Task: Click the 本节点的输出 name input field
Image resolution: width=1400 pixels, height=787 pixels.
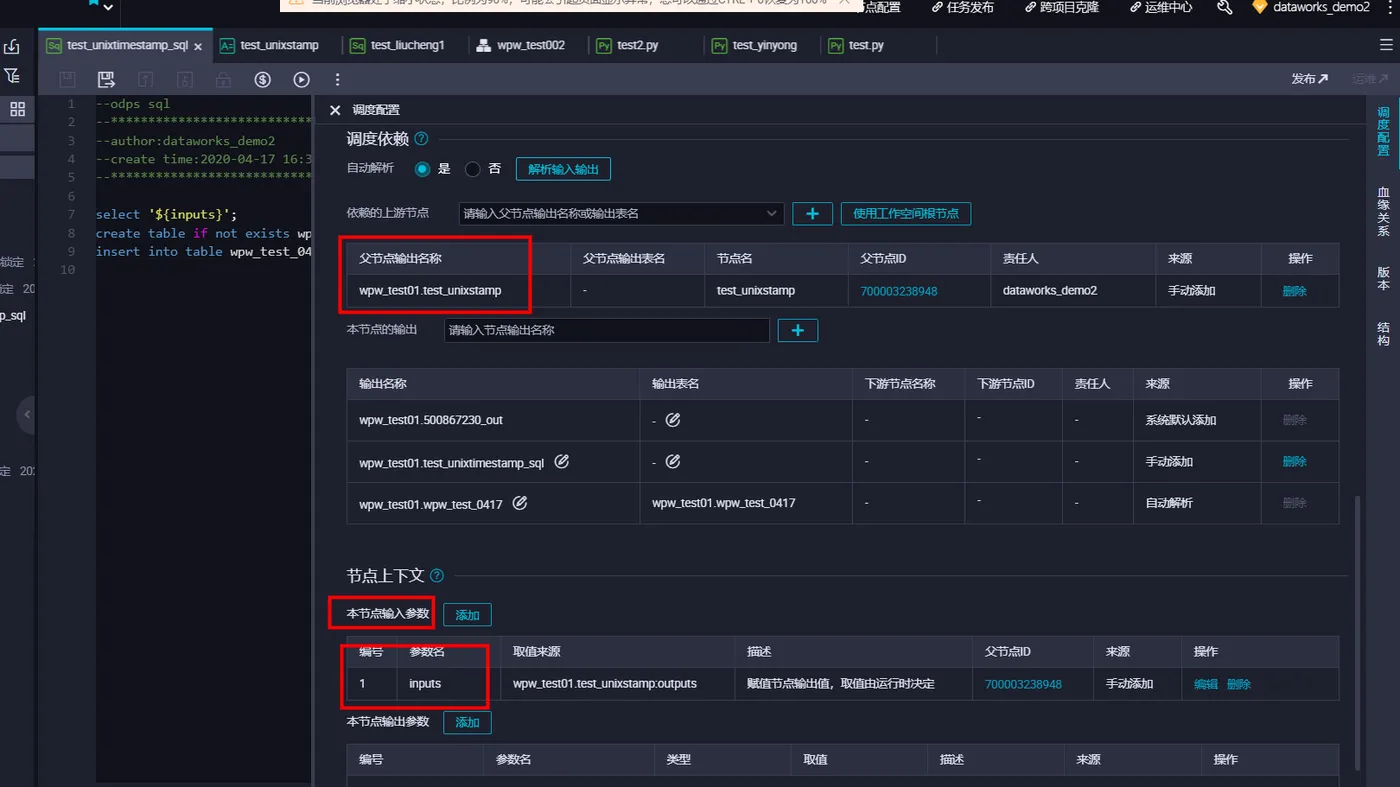Action: click(607, 330)
